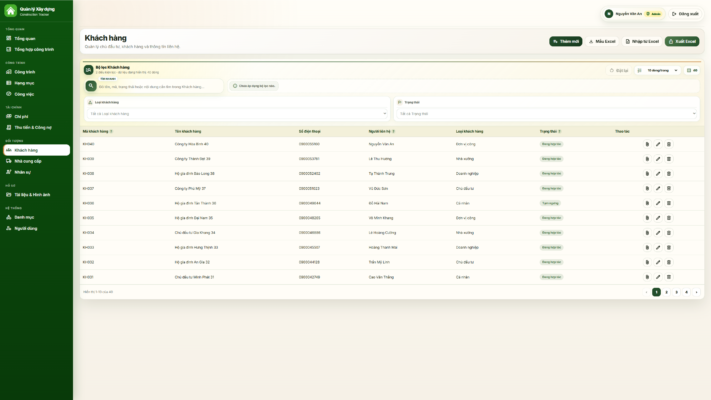
Task: Sort by Người liên hệ column
Action: (x=382, y=132)
